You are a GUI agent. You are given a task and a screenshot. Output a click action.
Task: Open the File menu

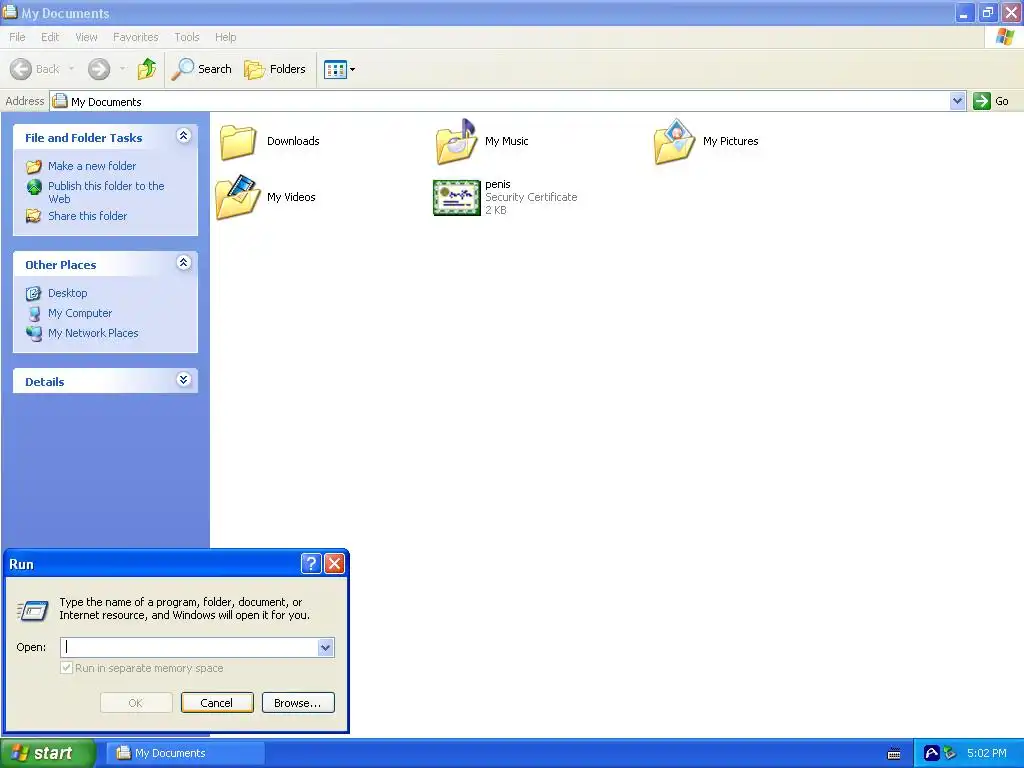coord(18,37)
